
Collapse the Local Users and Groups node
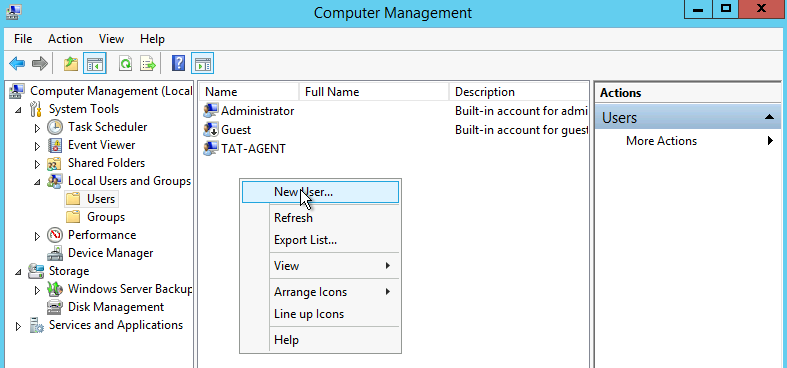point(37,182)
